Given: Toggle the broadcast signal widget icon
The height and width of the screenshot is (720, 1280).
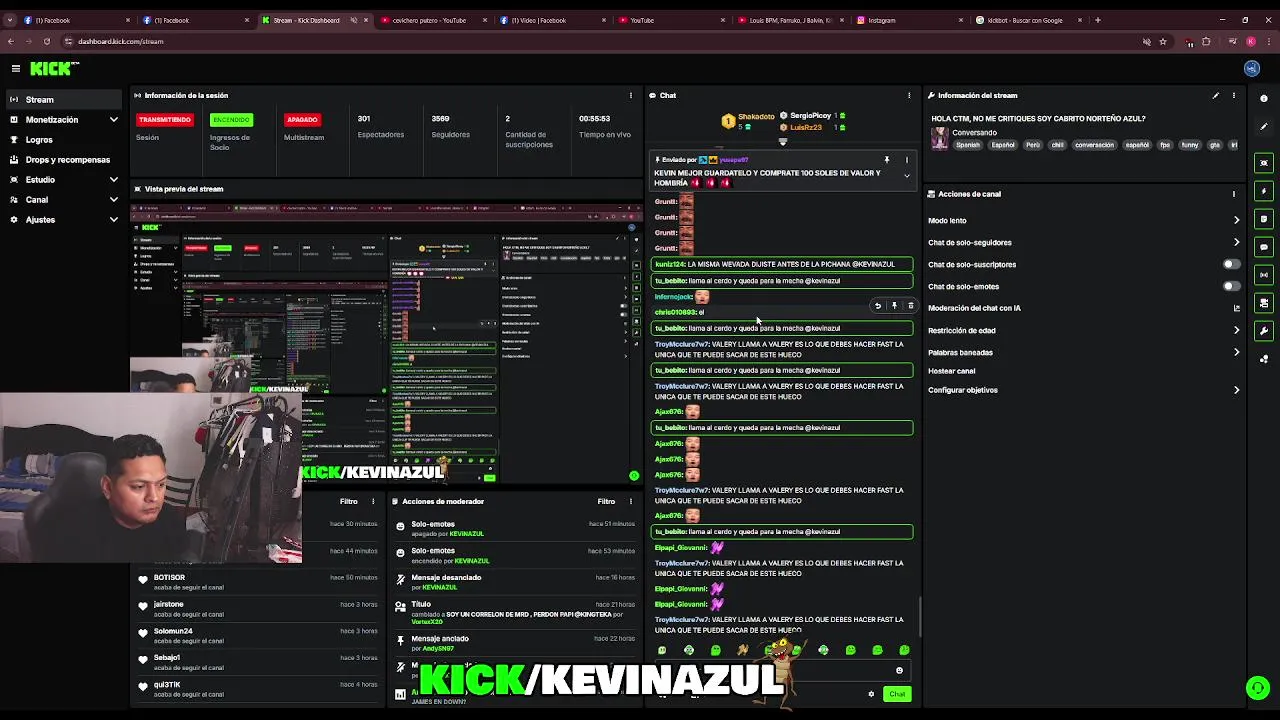Looking at the screenshot, I should point(1264,275).
